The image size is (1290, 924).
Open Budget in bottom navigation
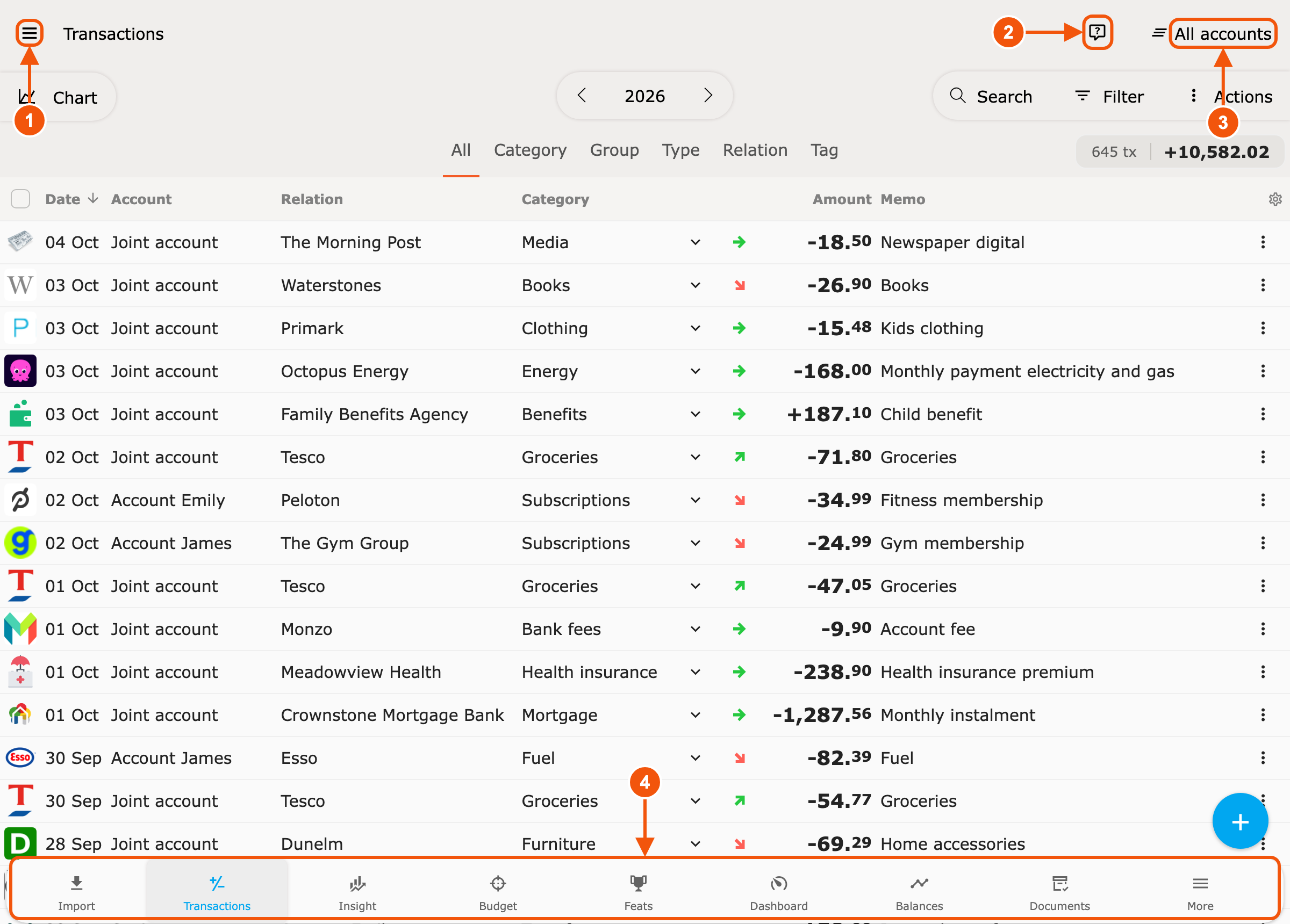(x=498, y=892)
